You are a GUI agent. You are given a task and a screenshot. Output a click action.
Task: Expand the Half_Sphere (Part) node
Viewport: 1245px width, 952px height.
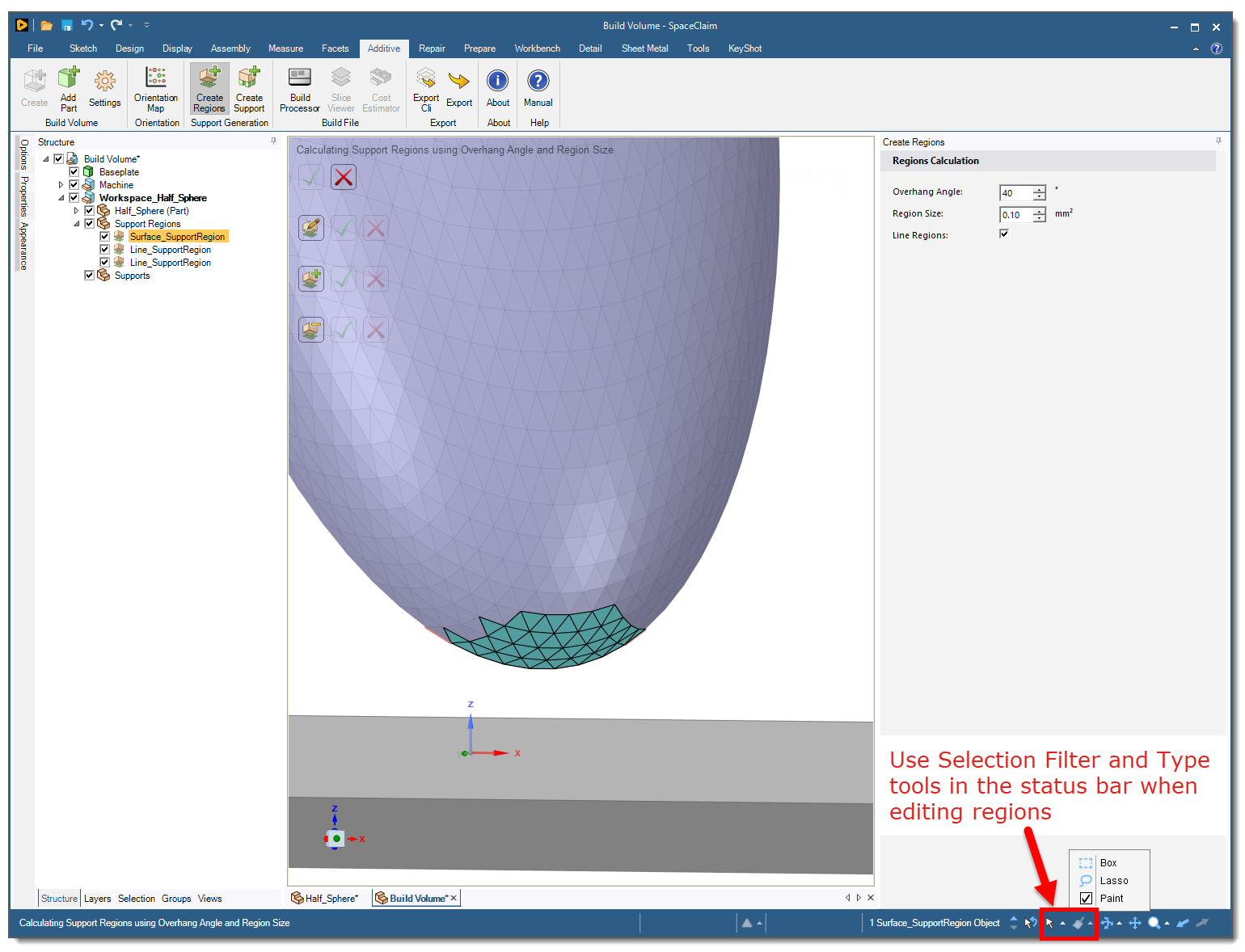pyautogui.click(x=76, y=211)
